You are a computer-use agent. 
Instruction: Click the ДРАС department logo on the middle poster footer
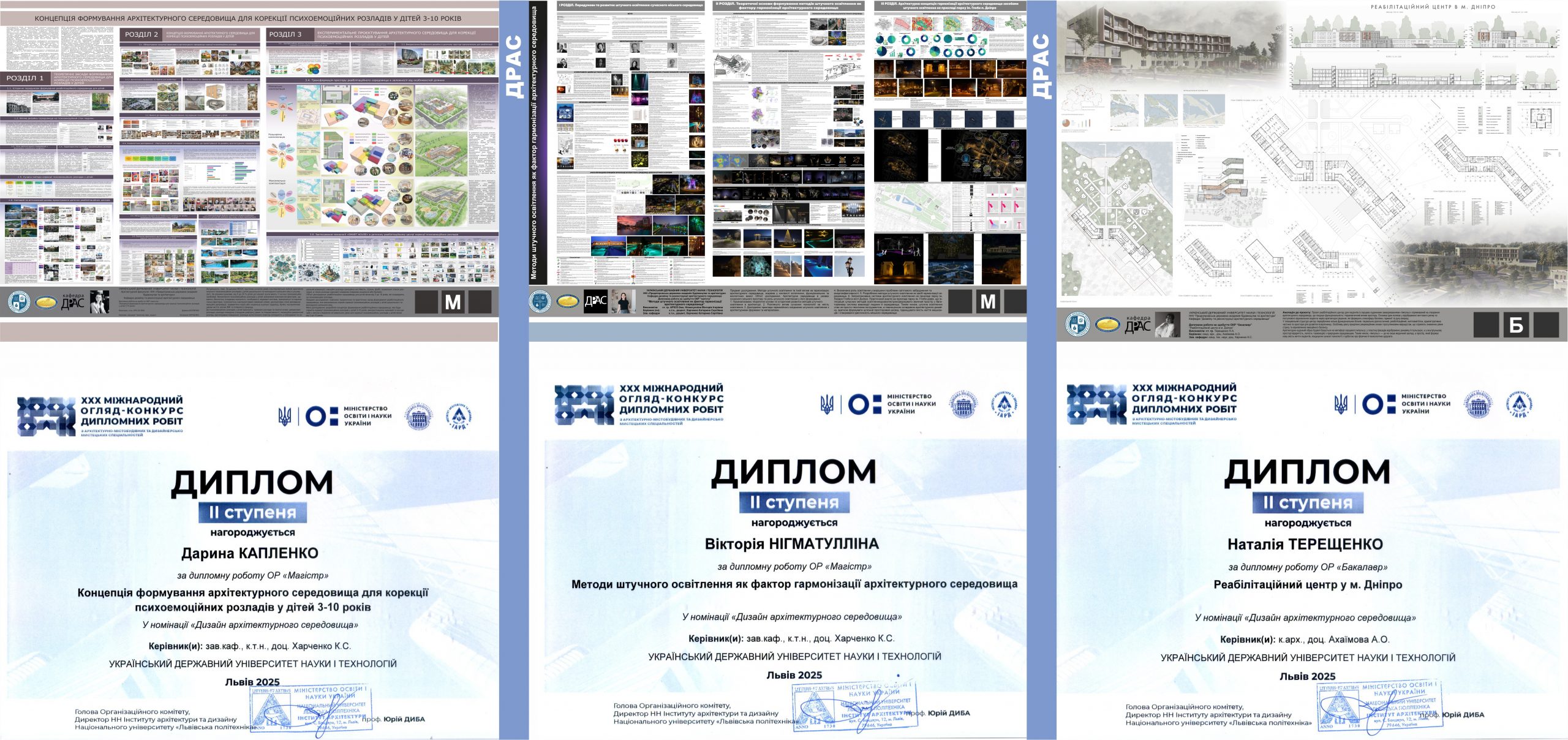pos(595,301)
